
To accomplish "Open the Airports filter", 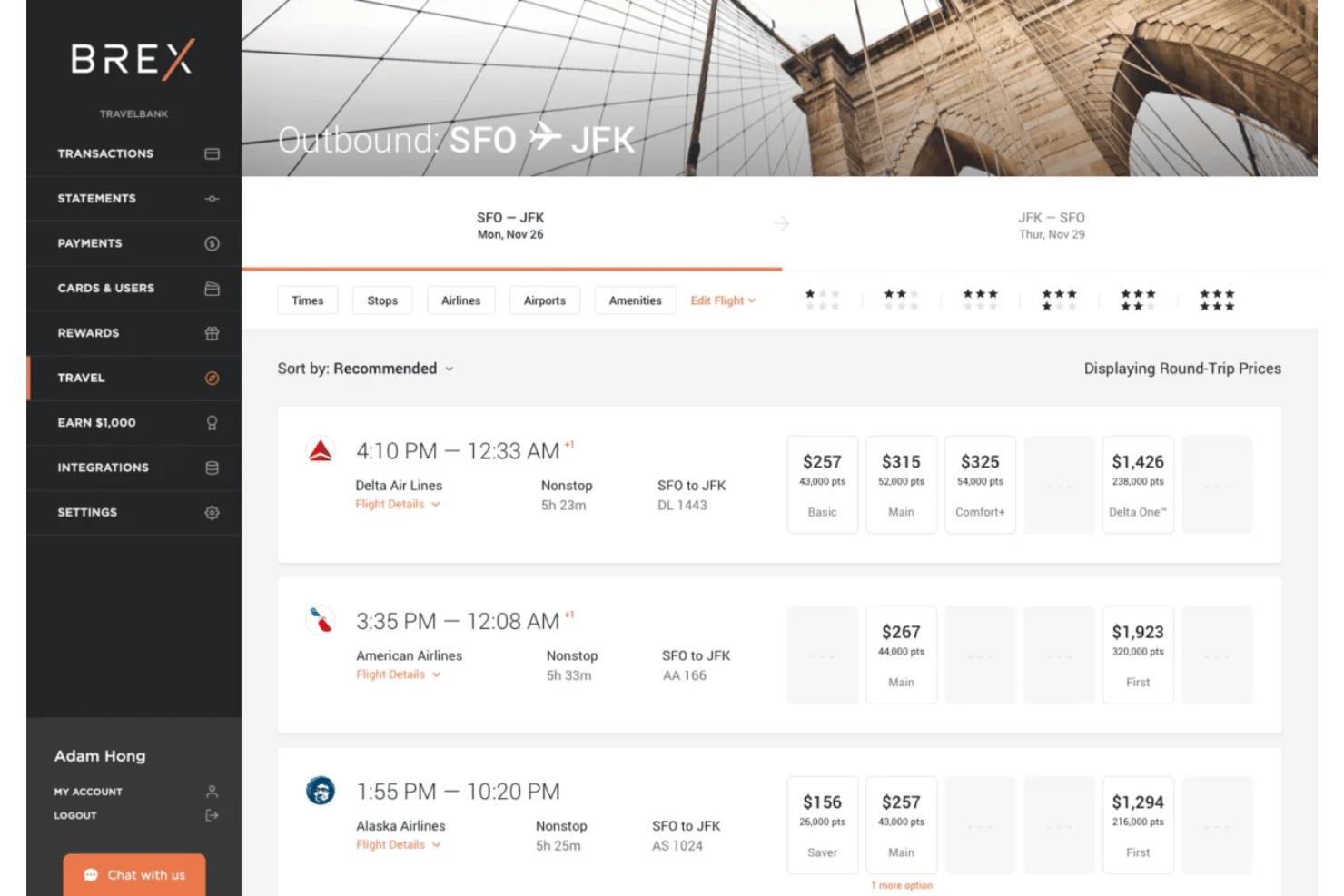I will pos(545,300).
